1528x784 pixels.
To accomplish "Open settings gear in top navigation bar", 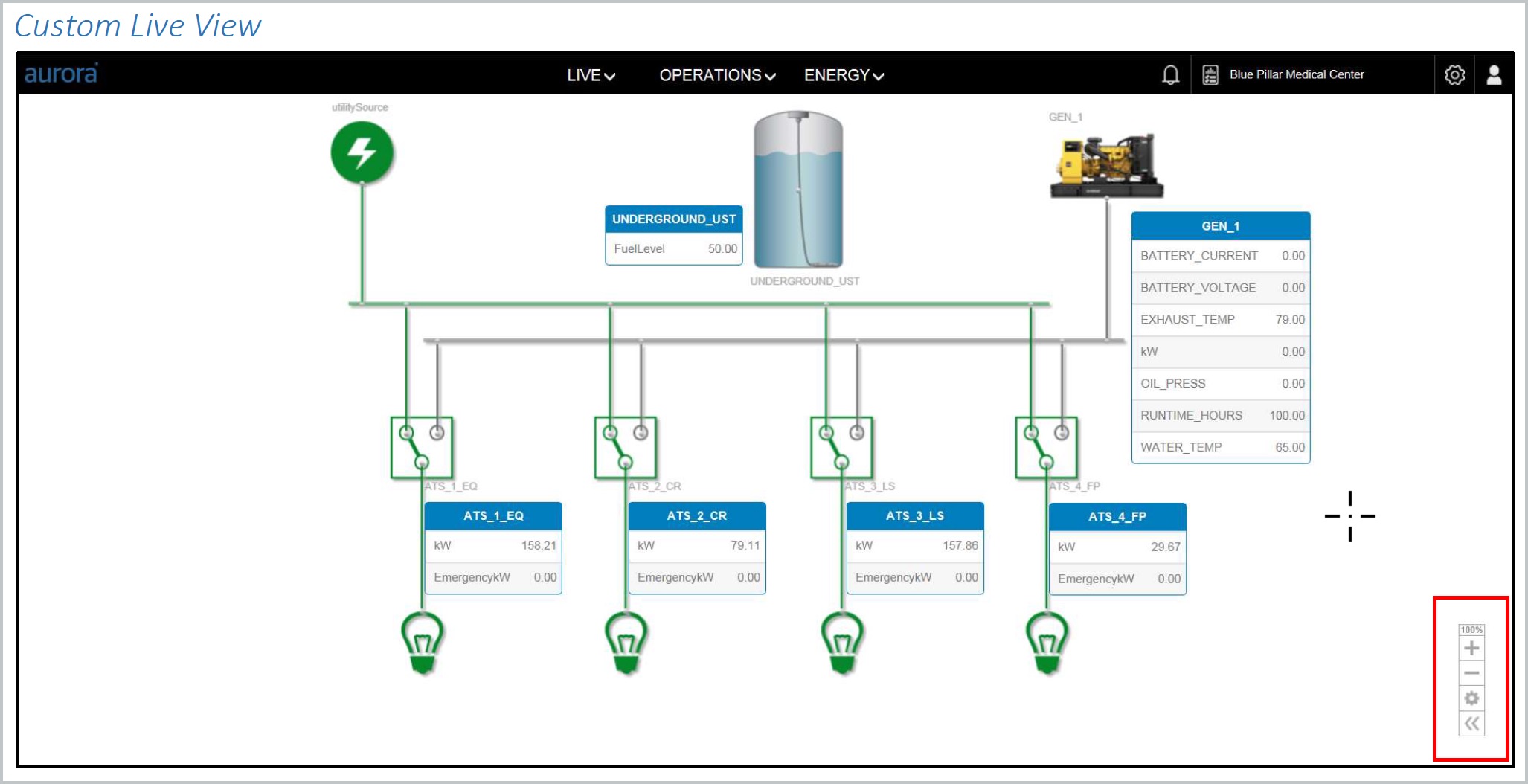I will (x=1454, y=75).
